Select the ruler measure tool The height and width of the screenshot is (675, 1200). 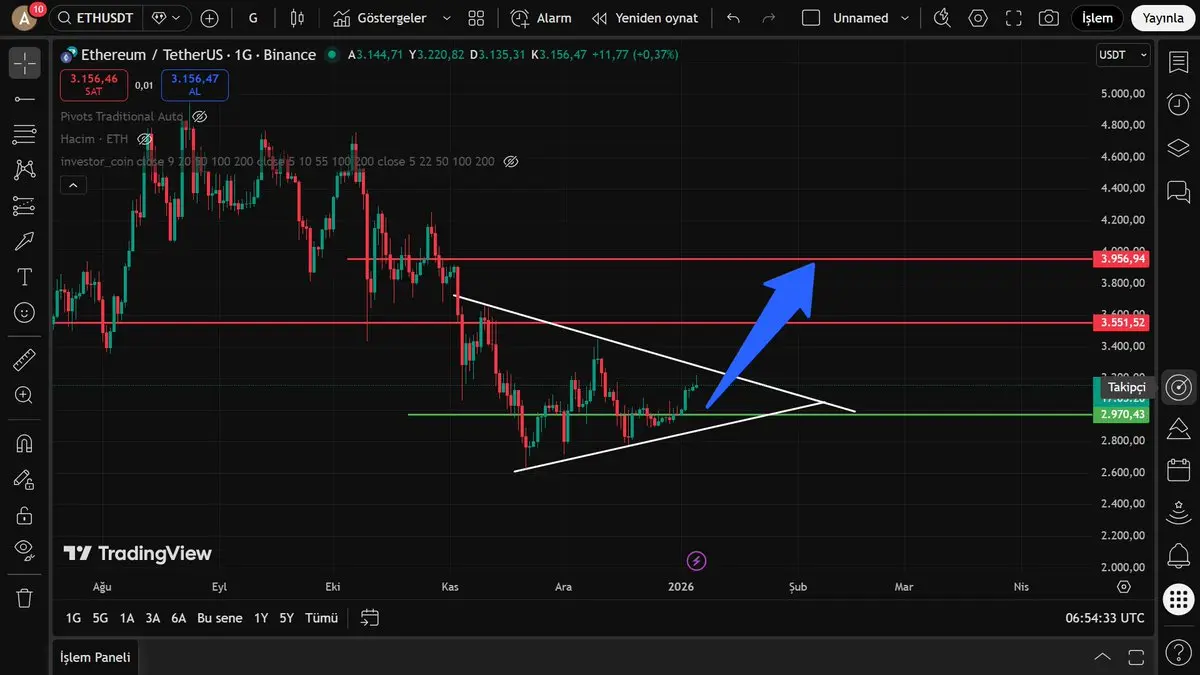[x=24, y=359]
